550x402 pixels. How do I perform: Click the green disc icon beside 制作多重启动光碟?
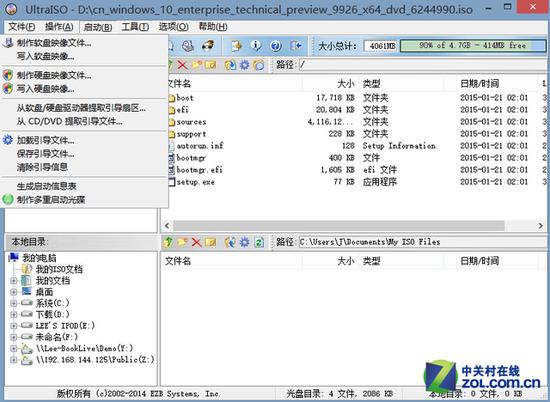pyautogui.click(x=8, y=200)
